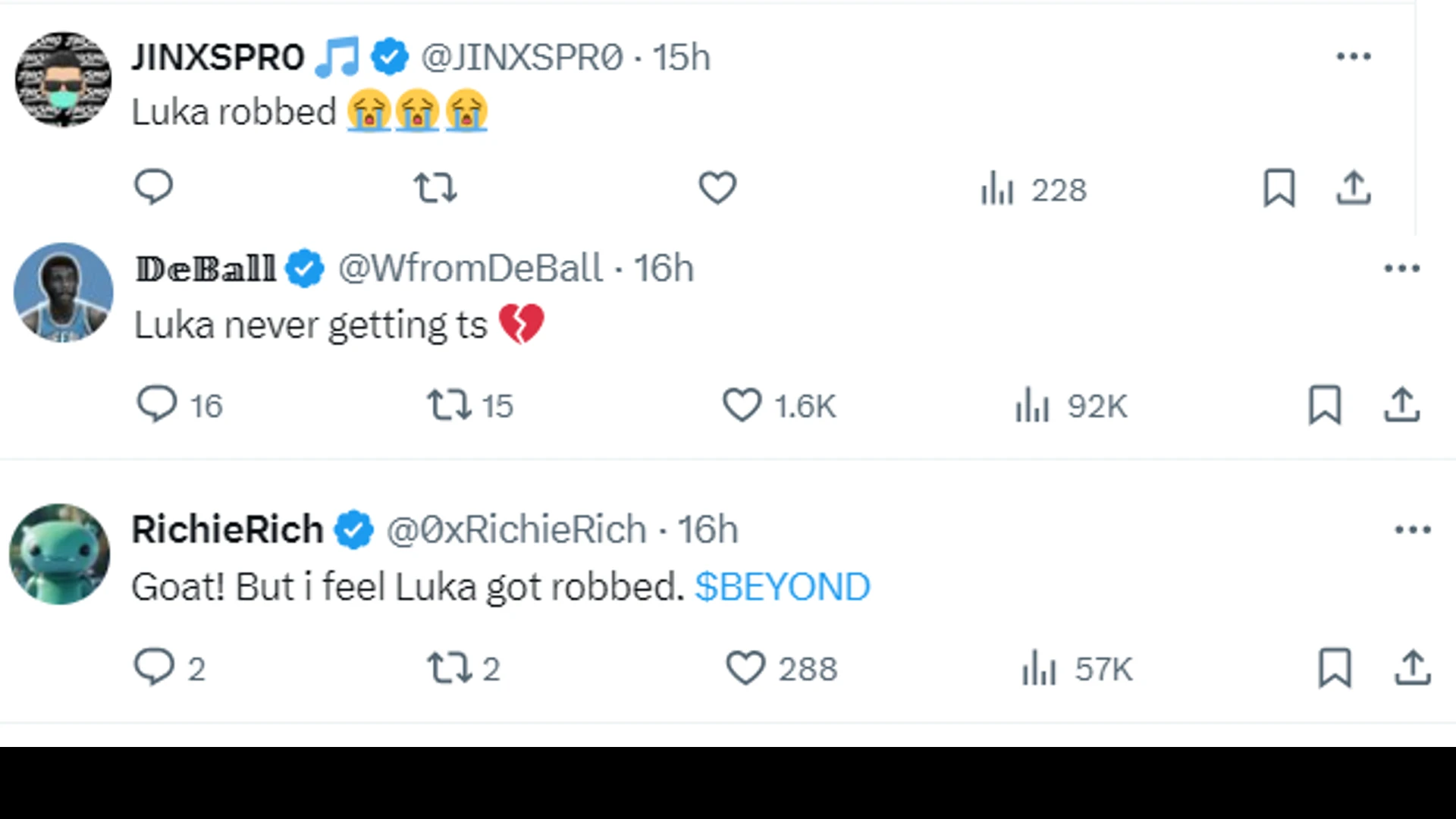Repost the JINXSPRO 'Luka robbed' tweet
This screenshot has height=819, width=1456.
pyautogui.click(x=435, y=187)
